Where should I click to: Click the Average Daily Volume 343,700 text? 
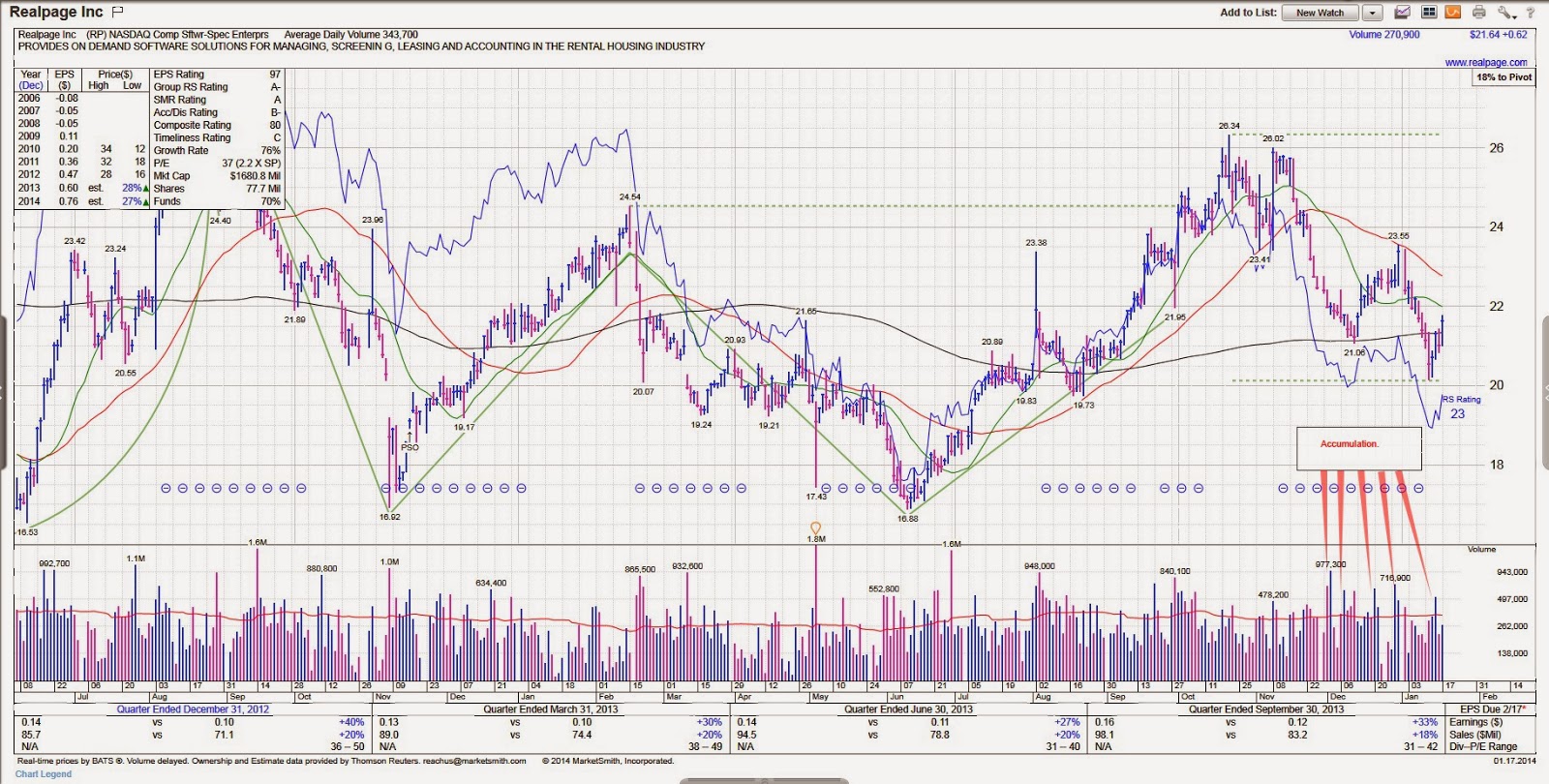click(351, 35)
